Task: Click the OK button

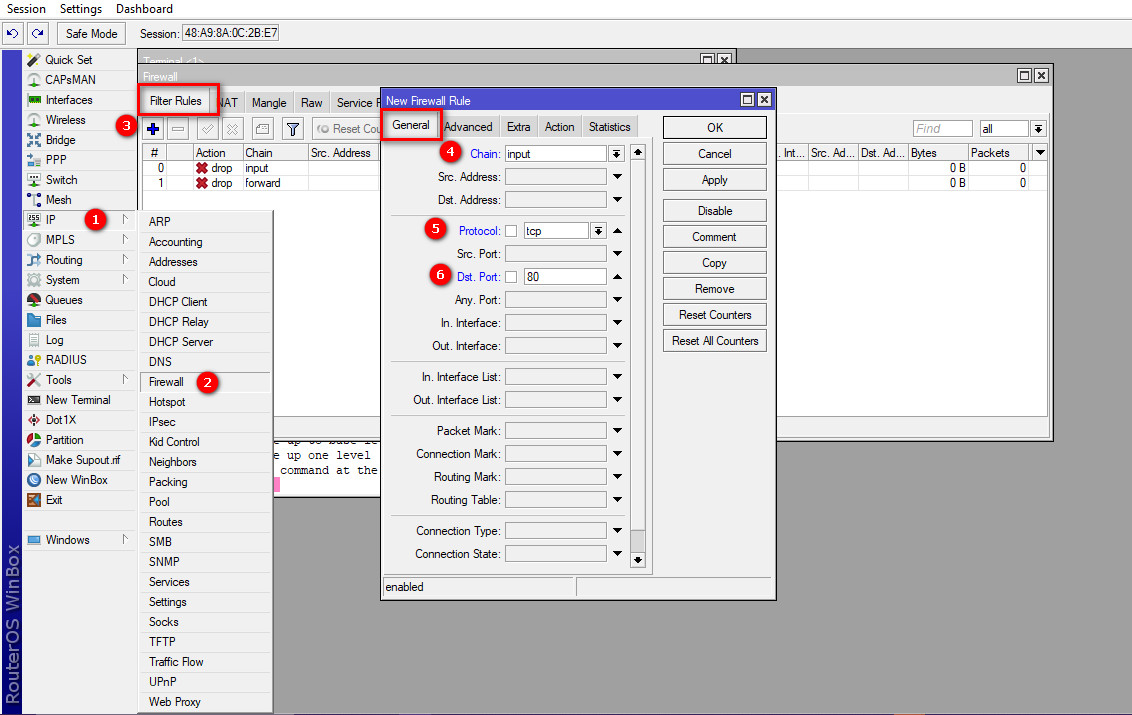Action: (714, 128)
